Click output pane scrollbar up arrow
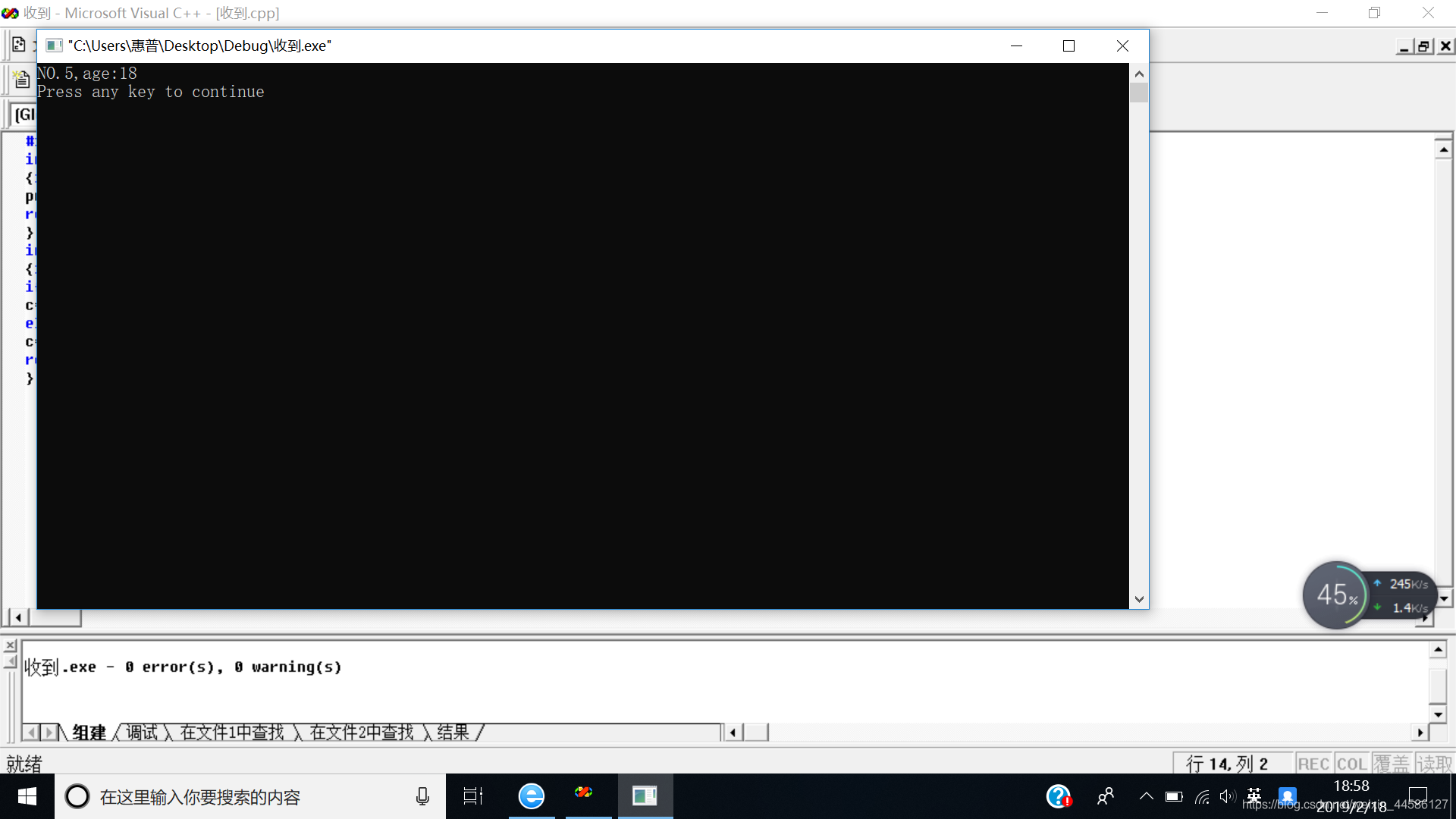Screen dimensions: 1456x819 1438,649
